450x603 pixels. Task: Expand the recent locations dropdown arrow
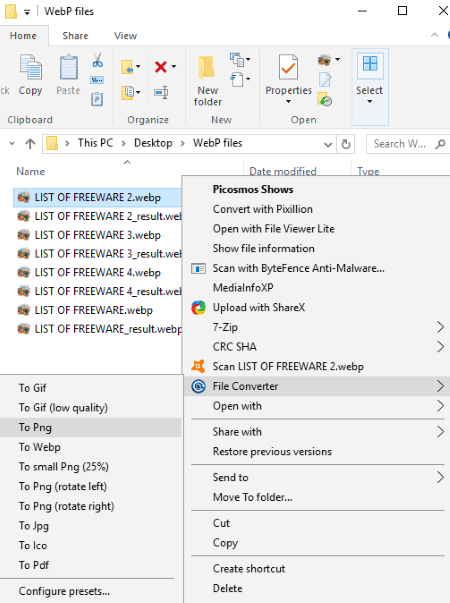[x=12, y=144]
